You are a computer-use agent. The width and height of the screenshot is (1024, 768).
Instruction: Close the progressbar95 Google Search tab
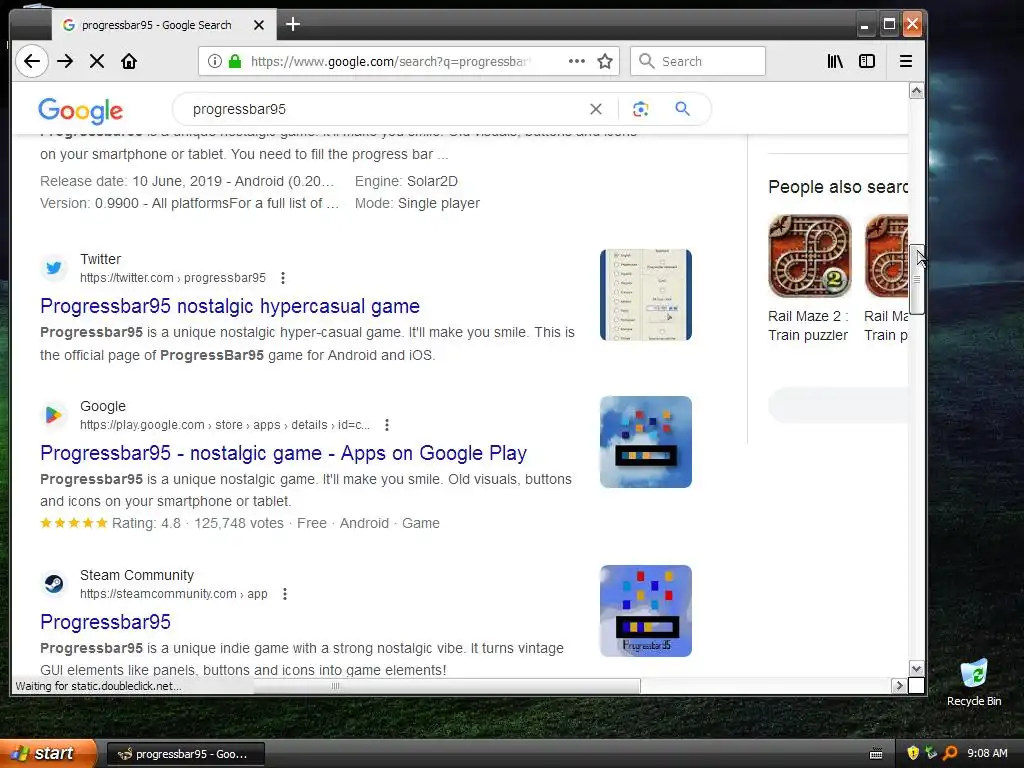(x=259, y=25)
